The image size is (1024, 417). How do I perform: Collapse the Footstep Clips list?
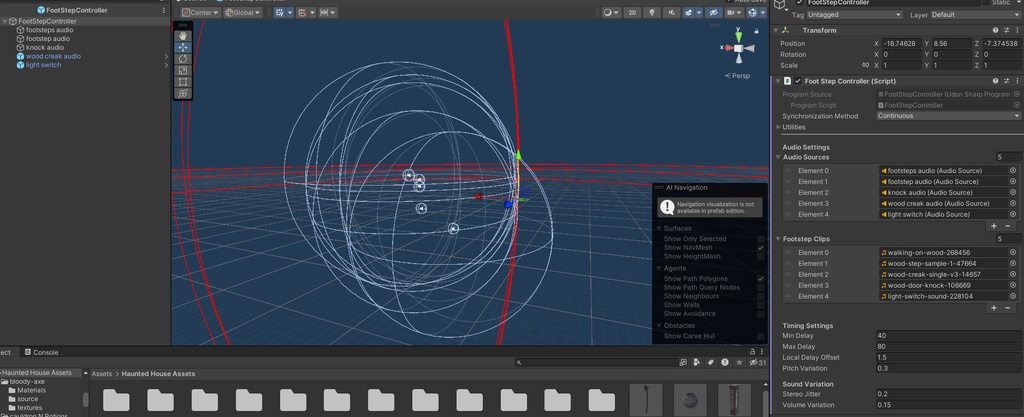(x=778, y=239)
